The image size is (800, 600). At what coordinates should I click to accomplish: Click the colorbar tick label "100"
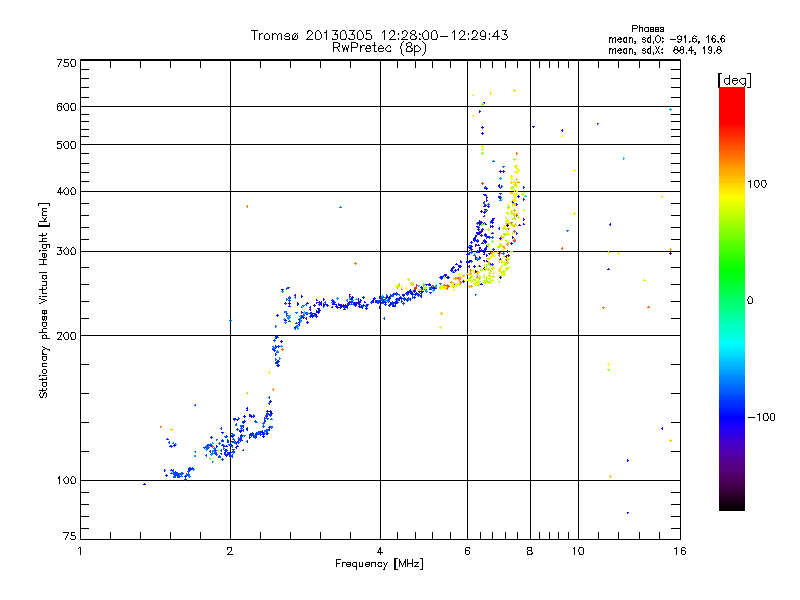click(x=757, y=184)
